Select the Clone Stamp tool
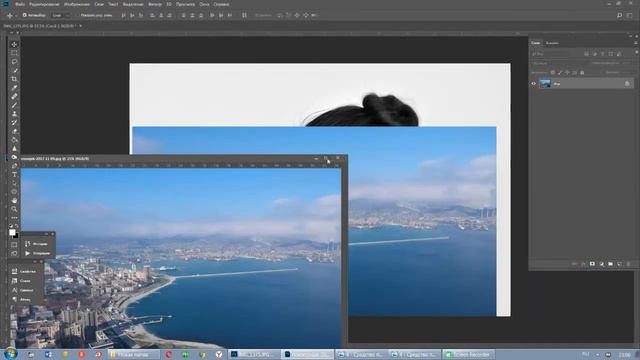This screenshot has height=360, width=640. pyautogui.click(x=14, y=114)
